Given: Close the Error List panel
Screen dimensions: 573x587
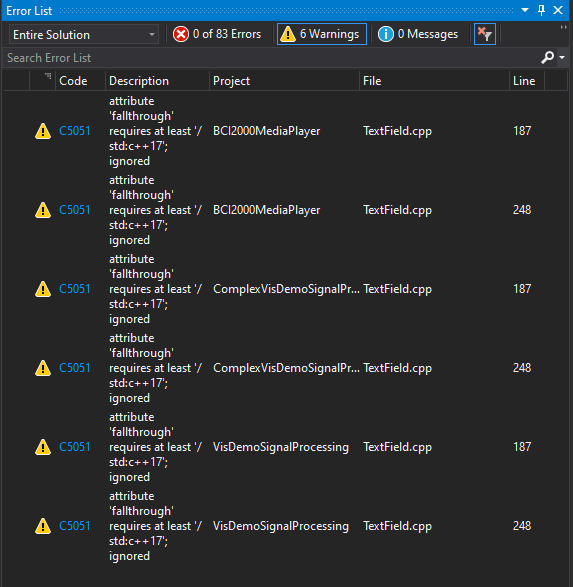Looking at the screenshot, I should (x=558, y=10).
